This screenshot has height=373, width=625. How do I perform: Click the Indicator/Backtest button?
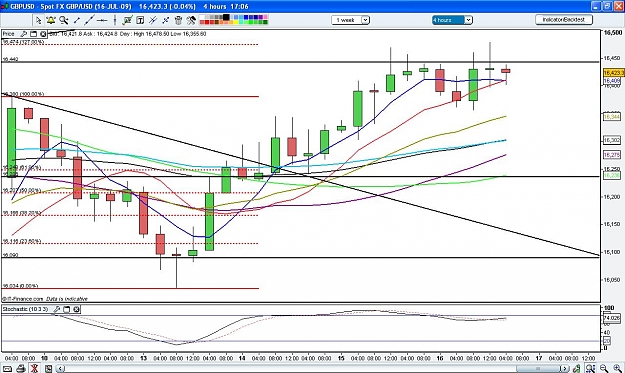click(x=564, y=20)
